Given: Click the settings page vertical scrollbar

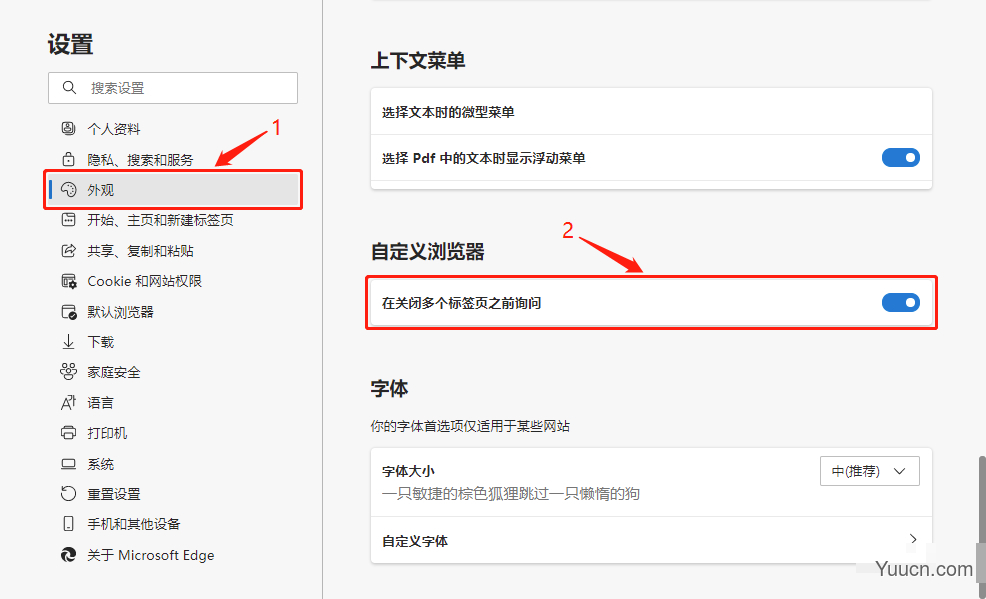Looking at the screenshot, I should [982, 525].
